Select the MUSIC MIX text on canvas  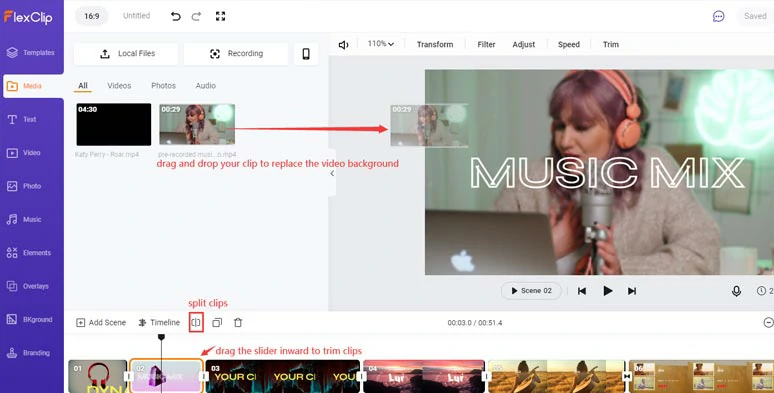[x=607, y=173]
